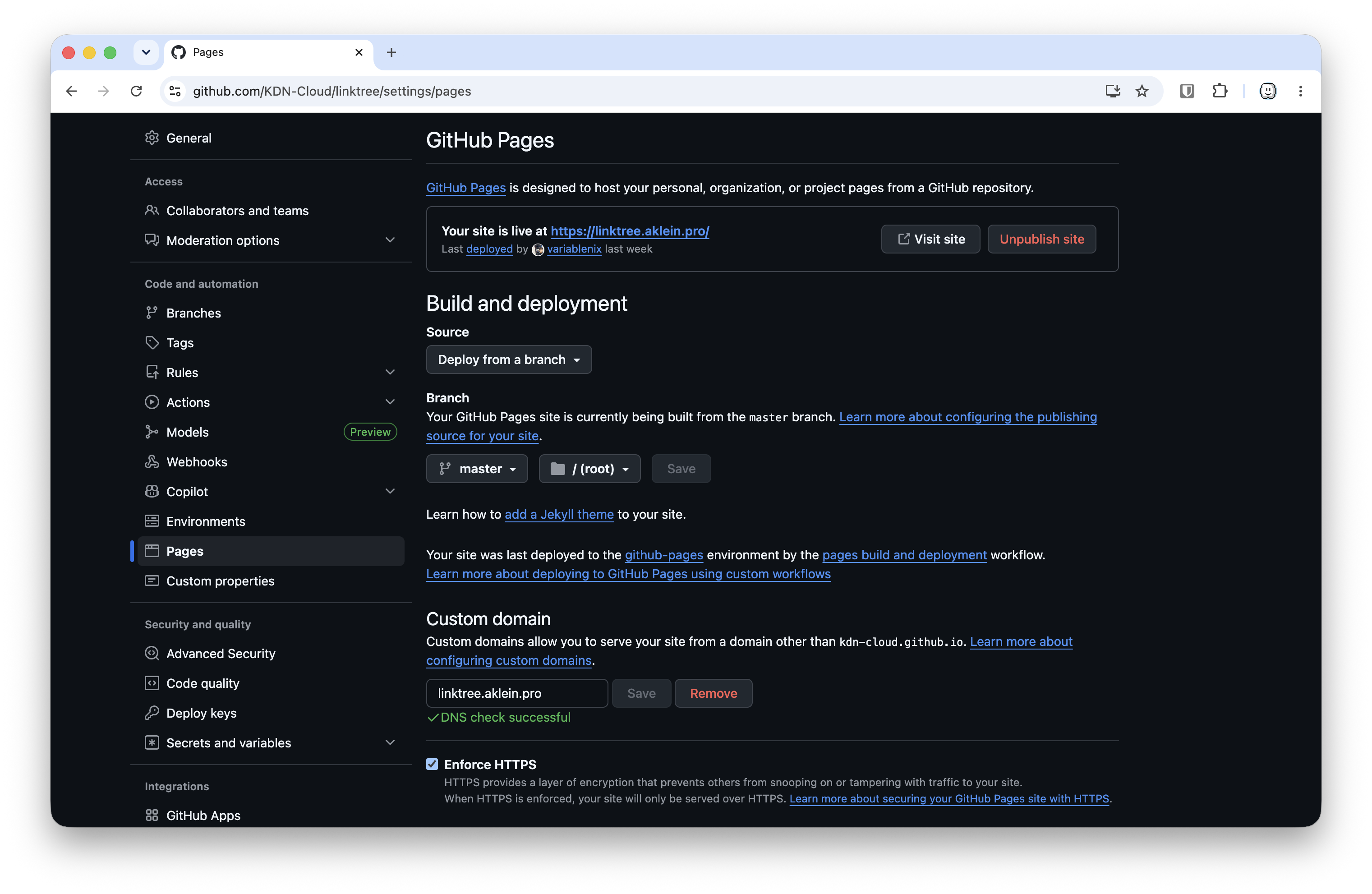Click the add a Jekyll theme link
The image size is (1372, 894).
point(559,514)
